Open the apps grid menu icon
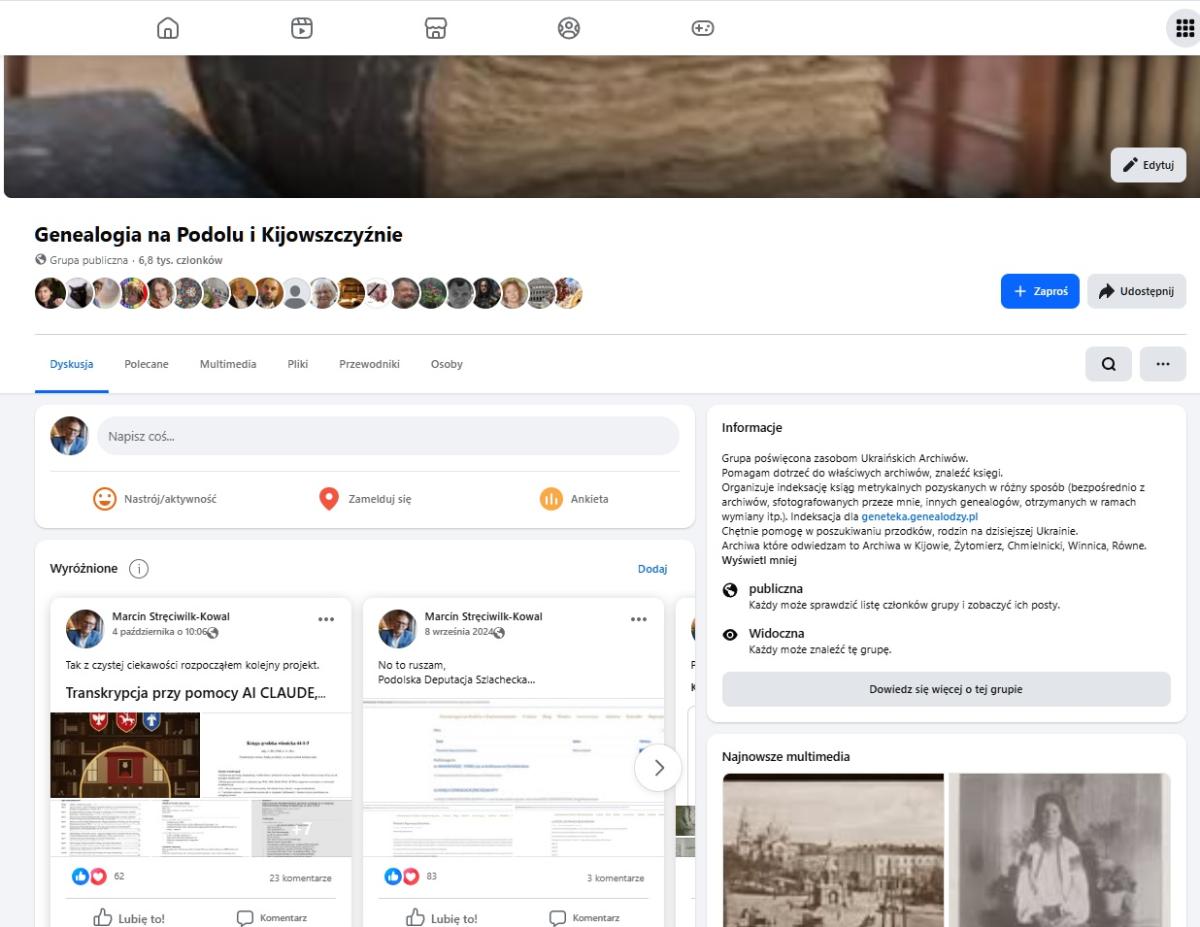 (1185, 28)
